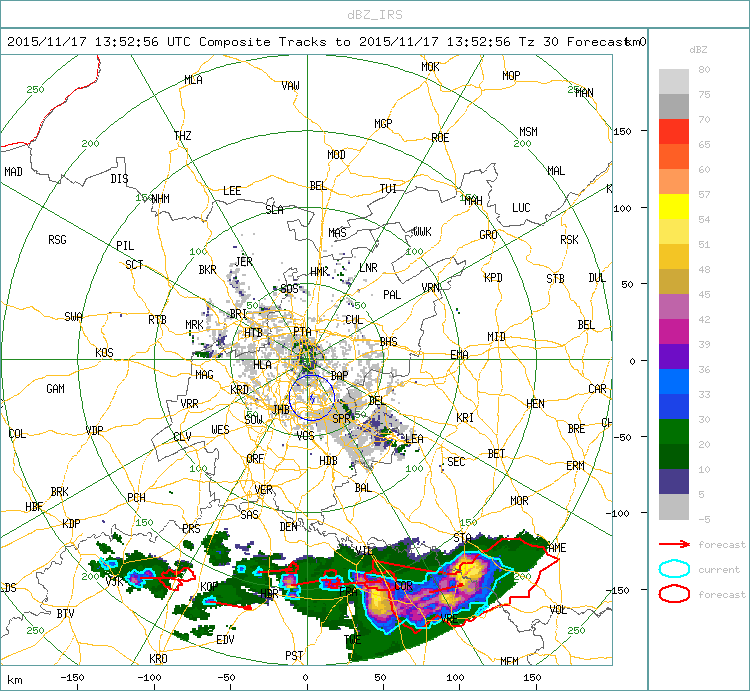
Task: Click the KRO station label
Action: coord(158,658)
